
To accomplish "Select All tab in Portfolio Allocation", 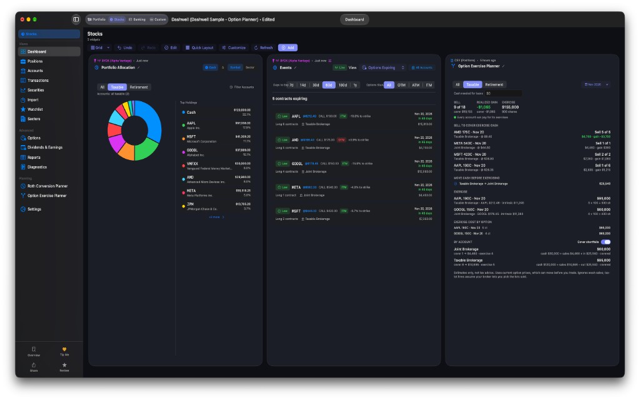I will 102,87.
